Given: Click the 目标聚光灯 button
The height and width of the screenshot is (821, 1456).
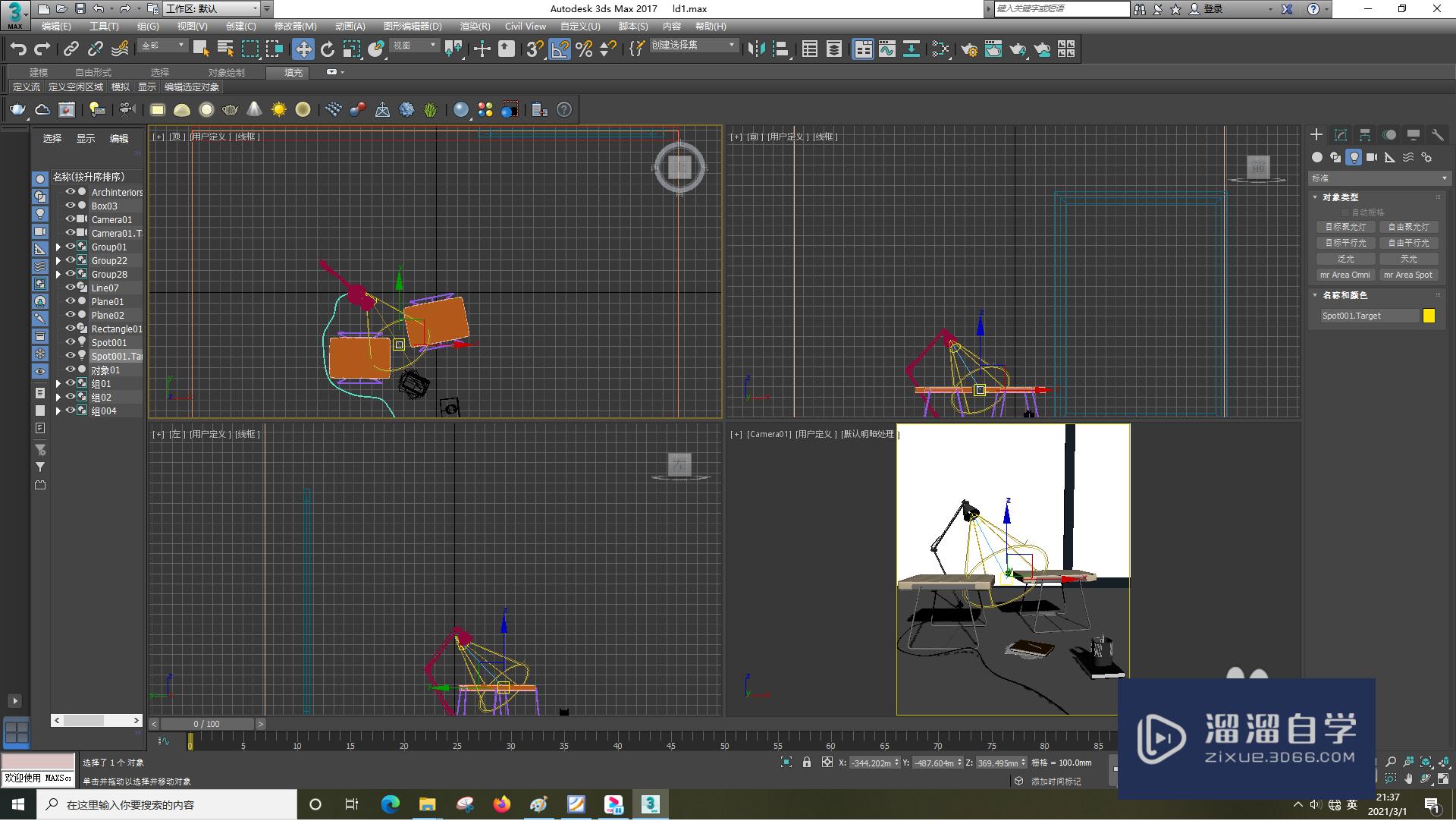Looking at the screenshot, I should (1346, 227).
